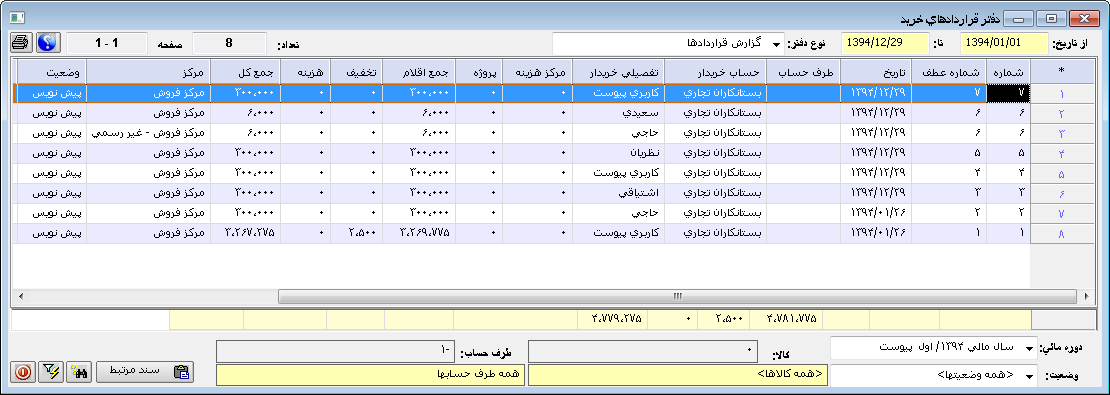Click the حساب خریدار column header

[x=716, y=72]
